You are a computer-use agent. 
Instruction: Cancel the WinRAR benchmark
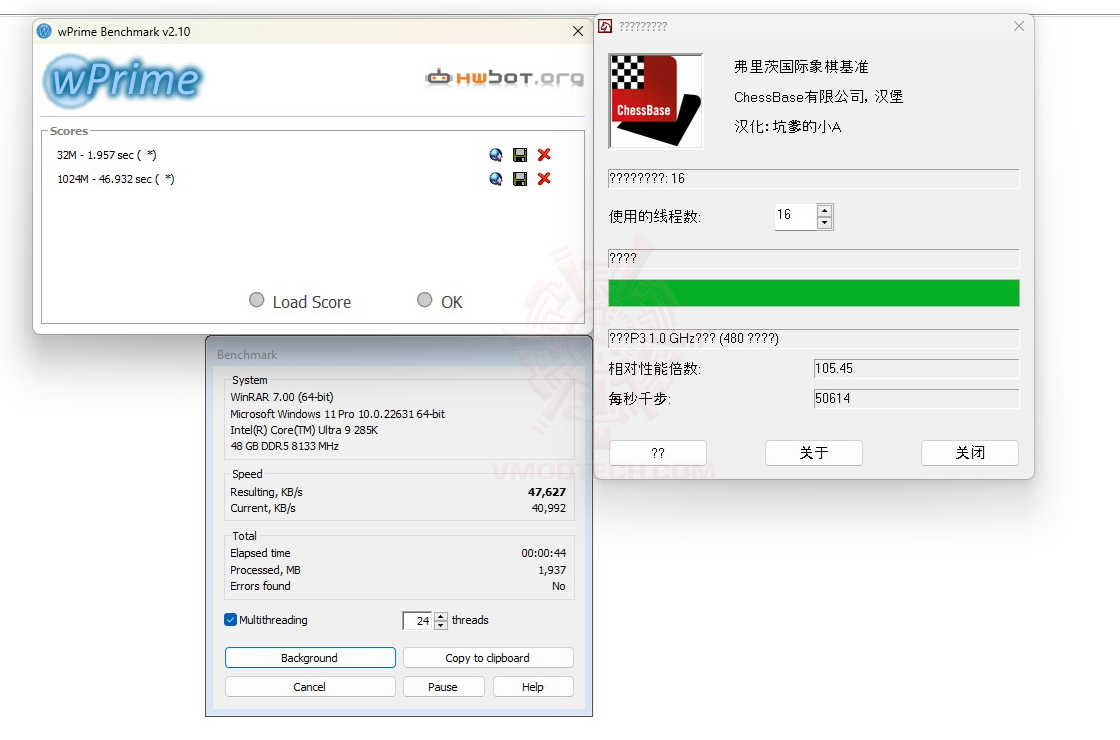pyautogui.click(x=310, y=686)
